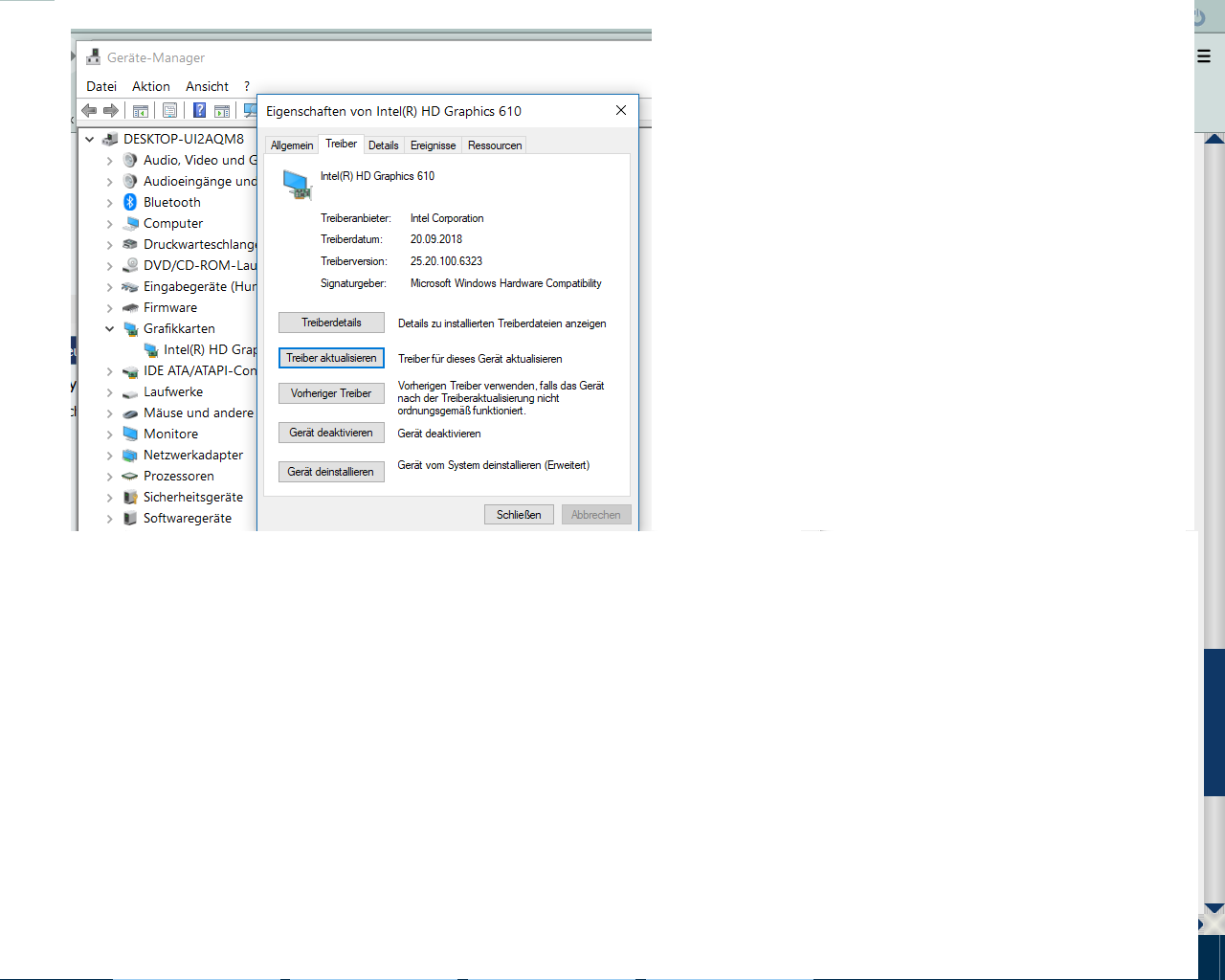Viewport: 1225px width, 980px height.
Task: Click scrollbar up arrow at right edge
Action: (x=1214, y=140)
